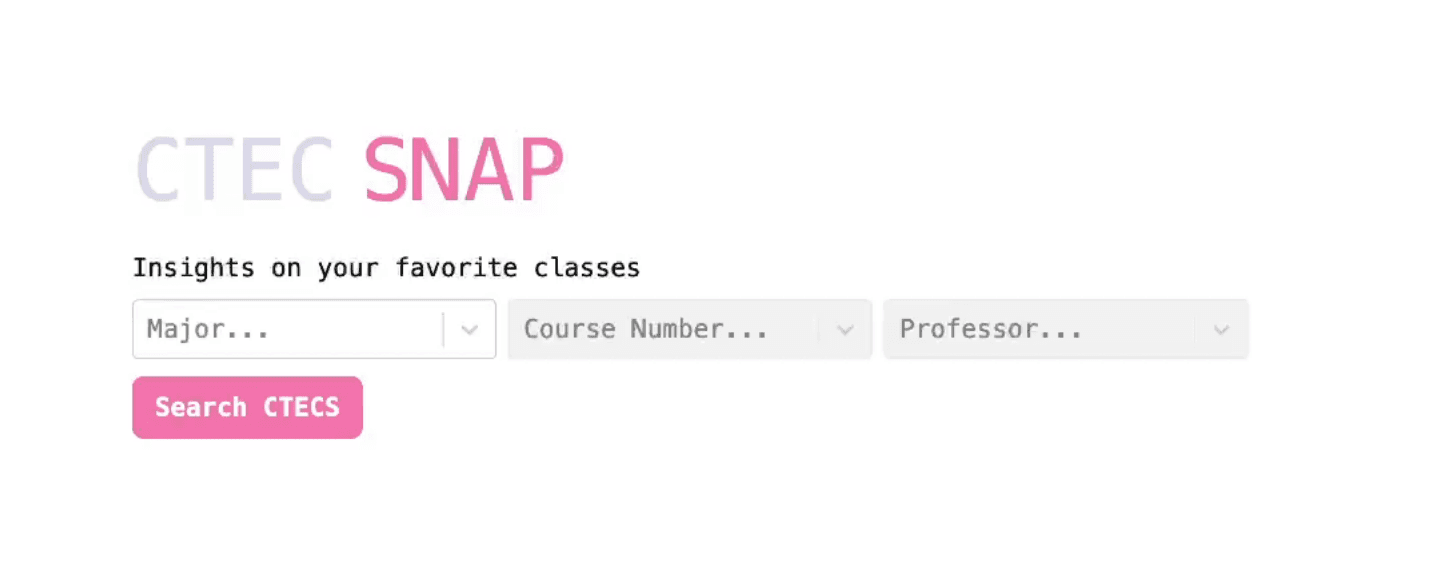
Task: Click the word "CTECS" on the pink button
Action: [x=301, y=407]
